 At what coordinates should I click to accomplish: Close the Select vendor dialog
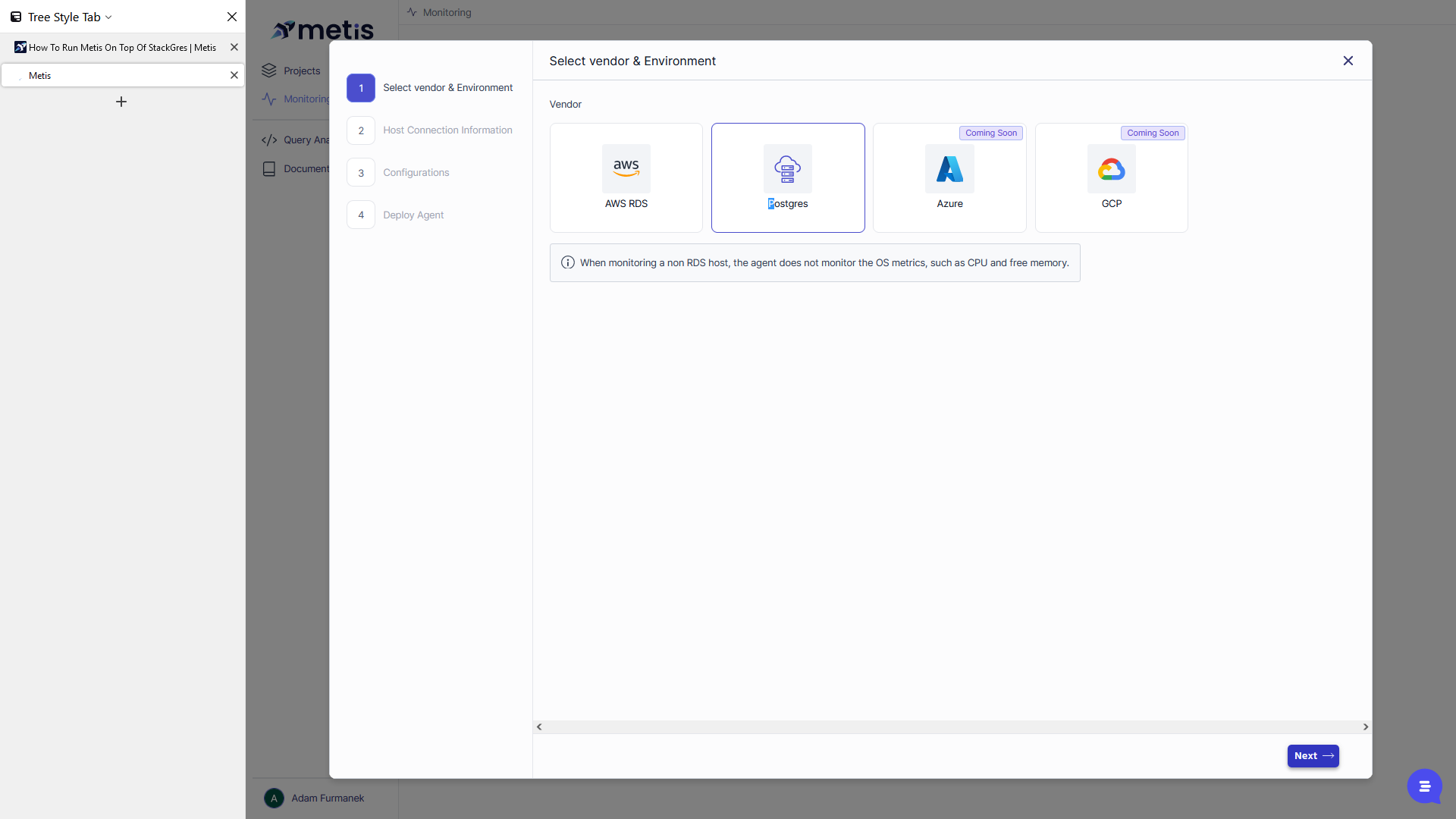1348,61
